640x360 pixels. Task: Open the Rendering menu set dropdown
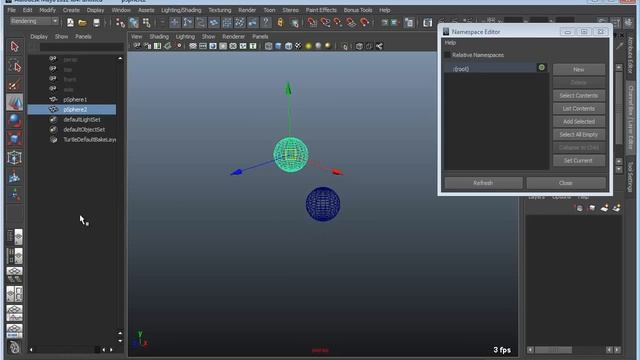click(34, 21)
